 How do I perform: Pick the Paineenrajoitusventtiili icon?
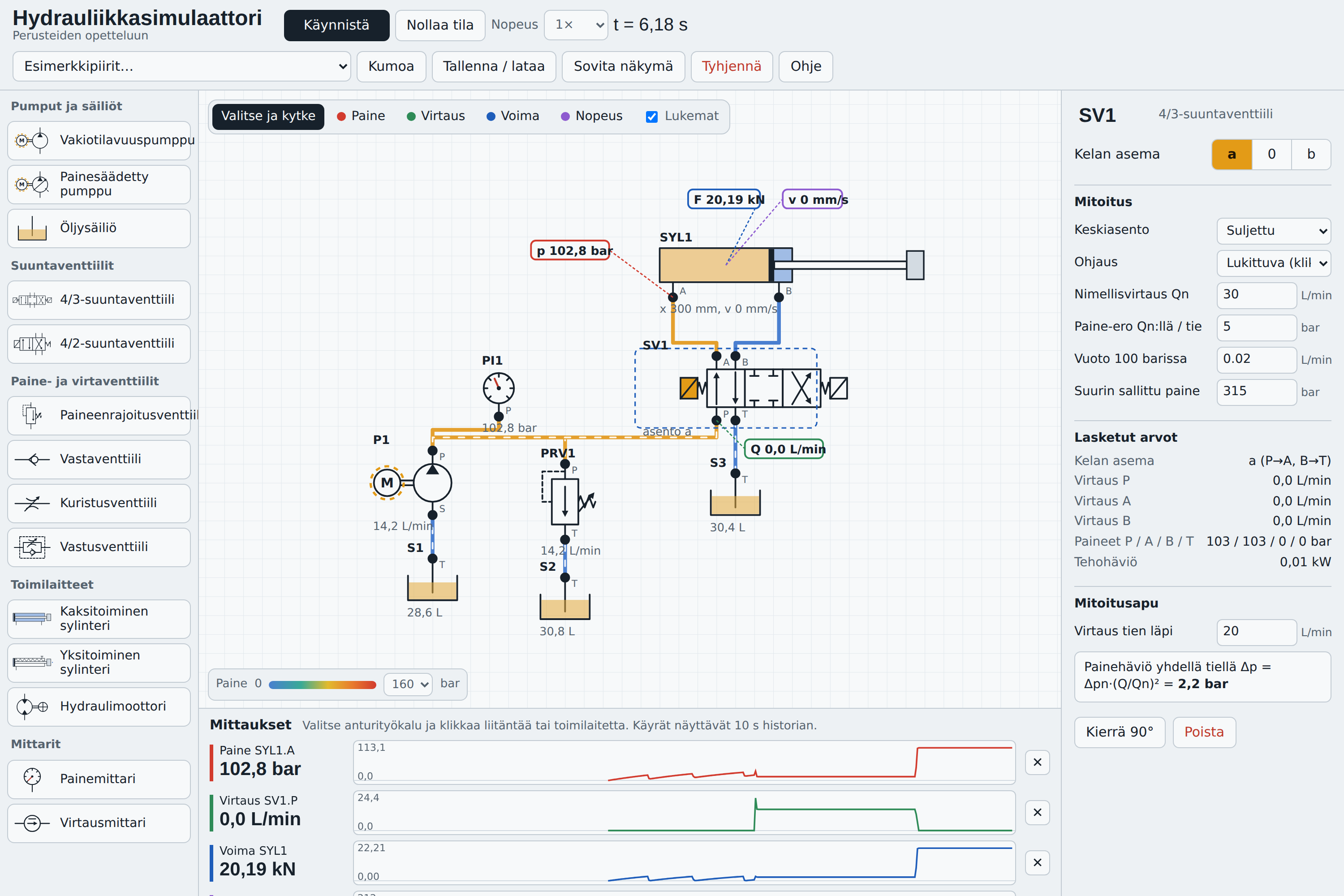[x=32, y=415]
